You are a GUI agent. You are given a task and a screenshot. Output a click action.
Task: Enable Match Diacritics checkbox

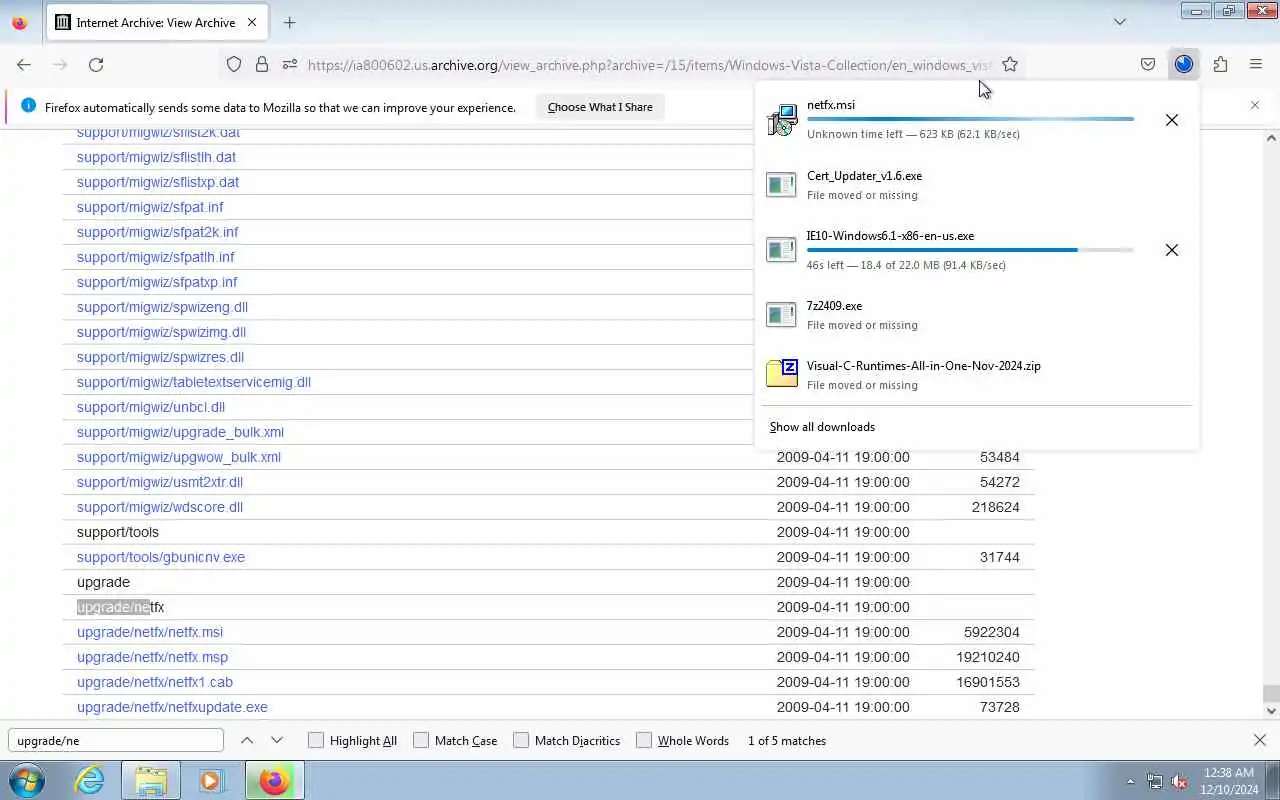[x=521, y=740]
